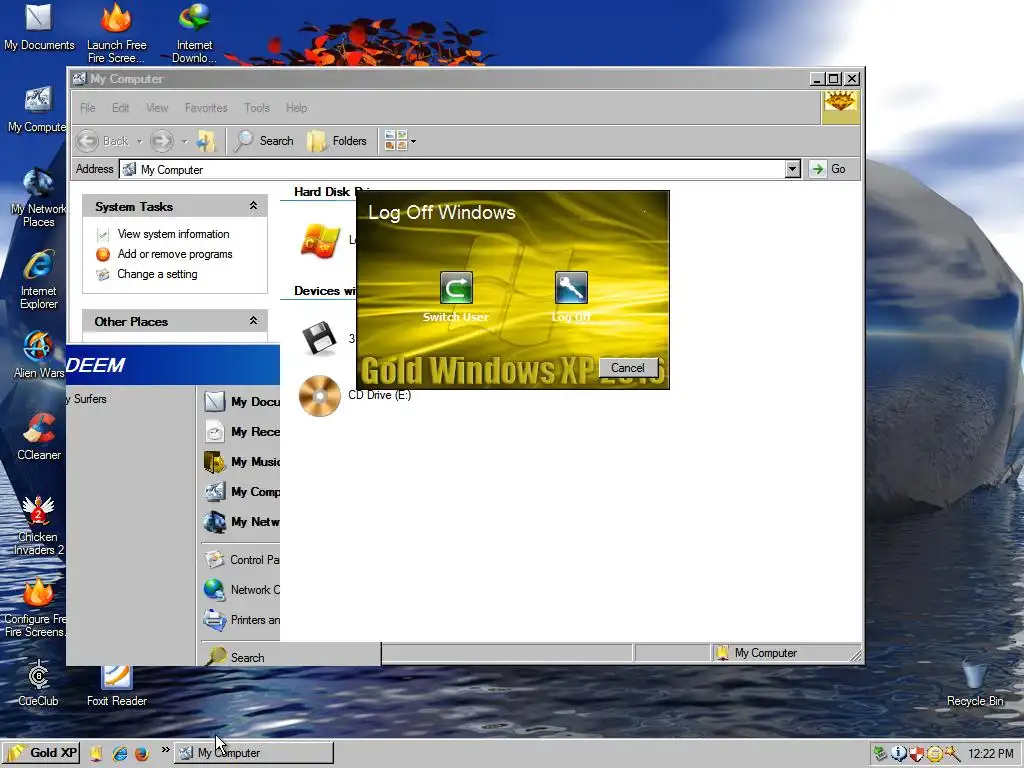Open the Favorites menu
Image resolution: width=1024 pixels, height=768 pixels.
[206, 108]
